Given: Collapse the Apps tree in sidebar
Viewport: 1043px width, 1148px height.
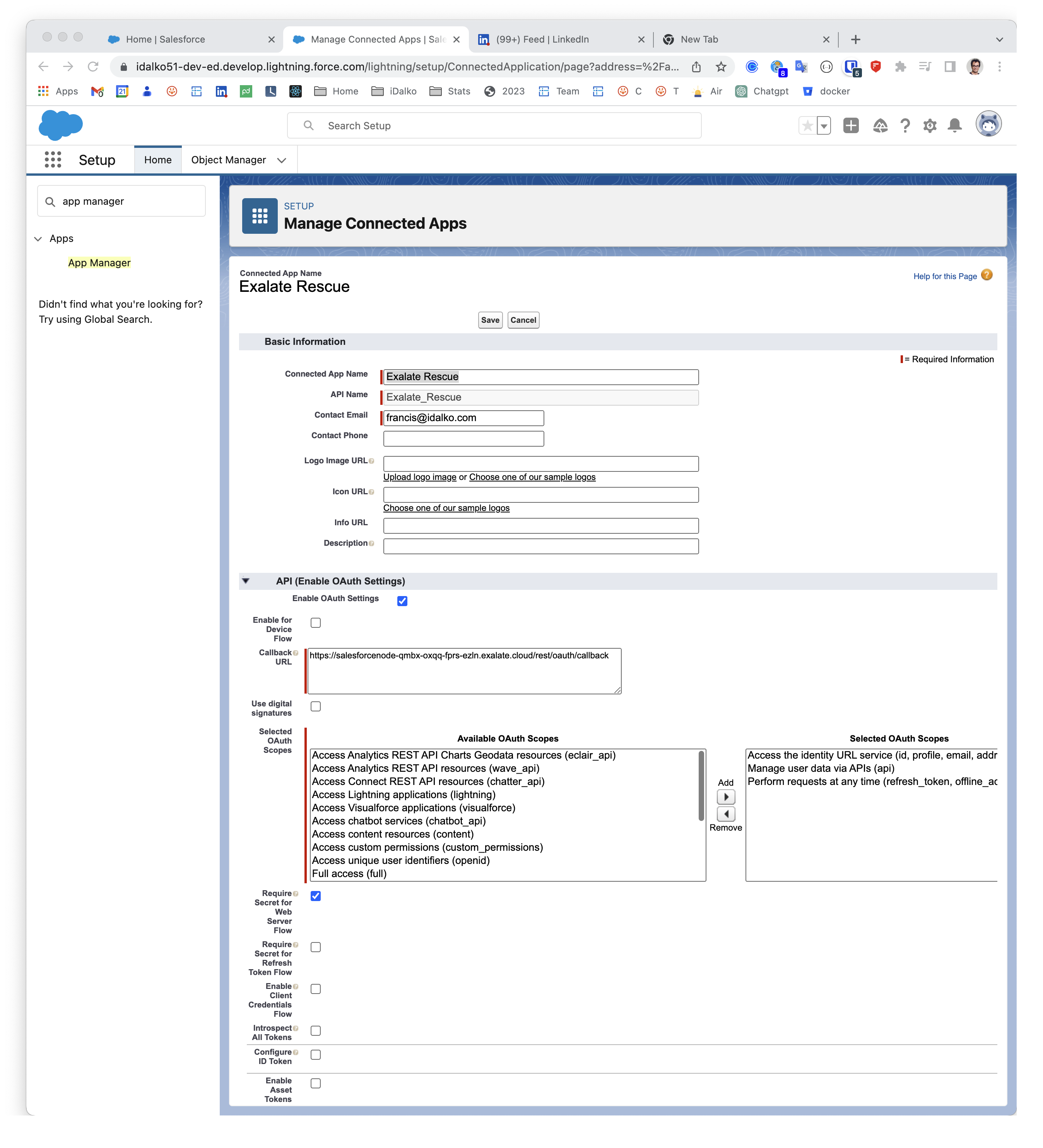Looking at the screenshot, I should point(38,238).
